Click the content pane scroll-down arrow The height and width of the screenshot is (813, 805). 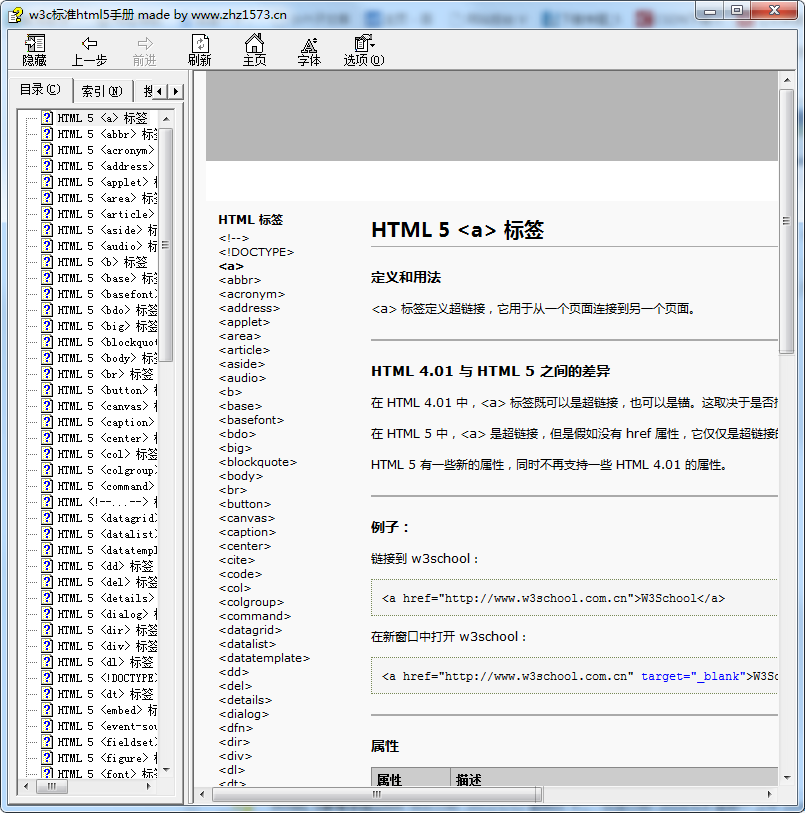click(x=786, y=778)
